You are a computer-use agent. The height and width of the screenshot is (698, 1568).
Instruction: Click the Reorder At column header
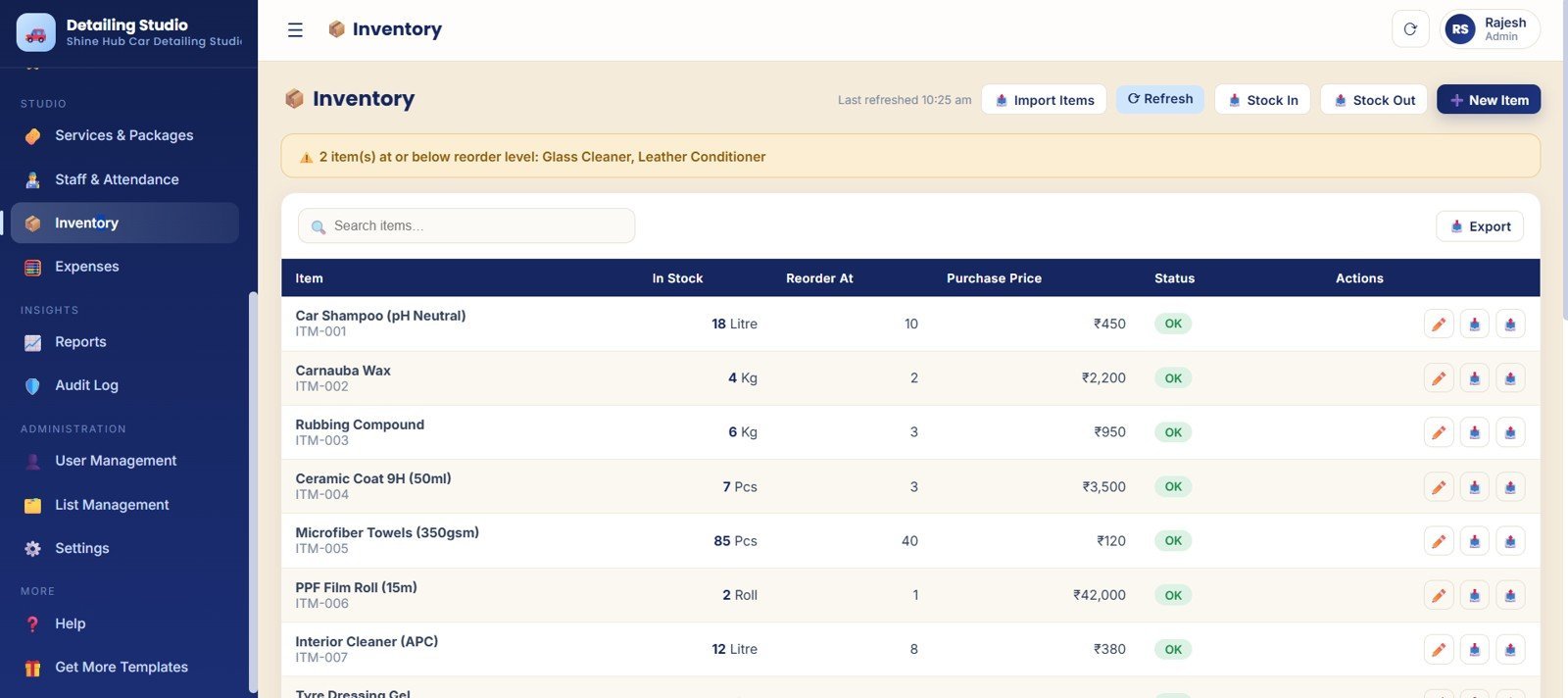[819, 278]
